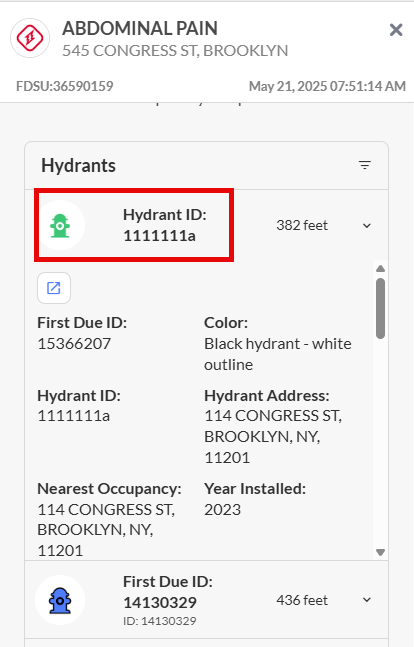Click the scrollbar down arrow

[x=381, y=552]
